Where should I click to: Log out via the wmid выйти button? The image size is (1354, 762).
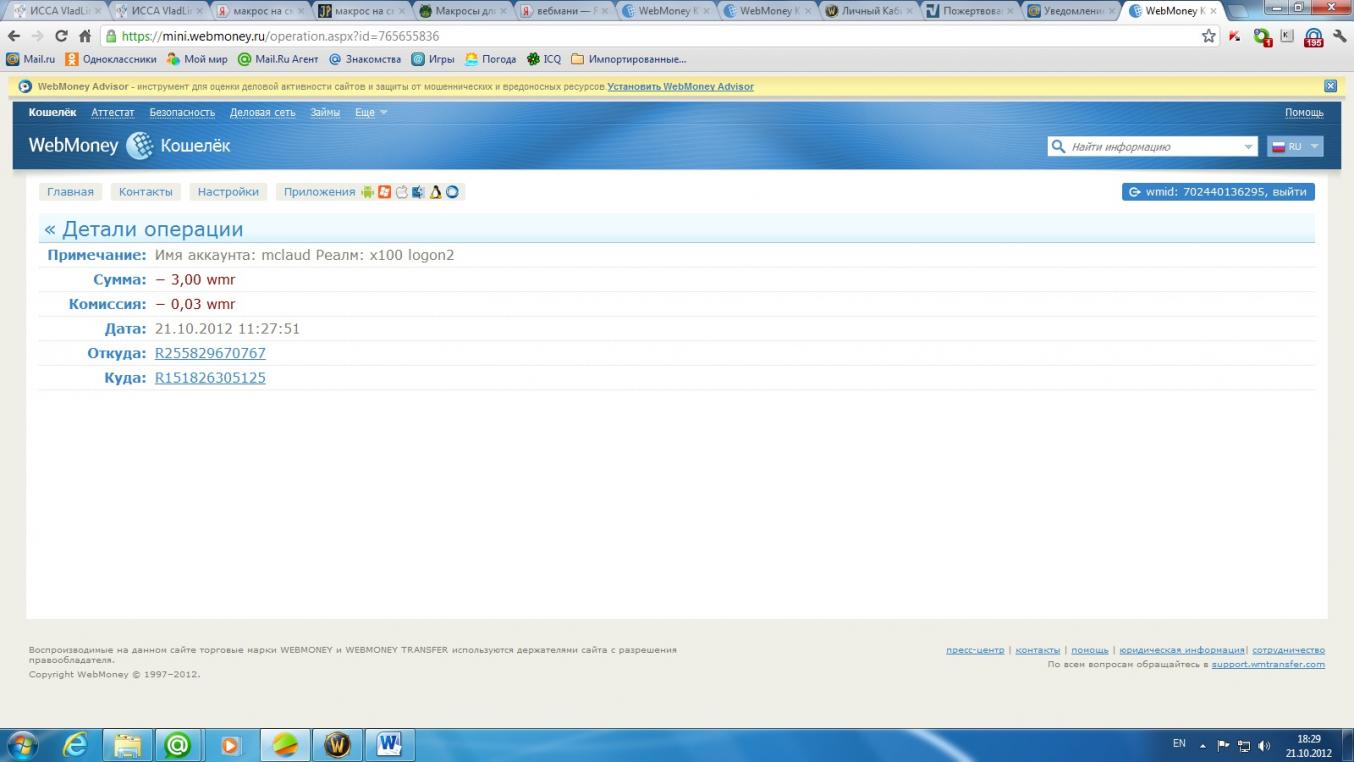1218,192
